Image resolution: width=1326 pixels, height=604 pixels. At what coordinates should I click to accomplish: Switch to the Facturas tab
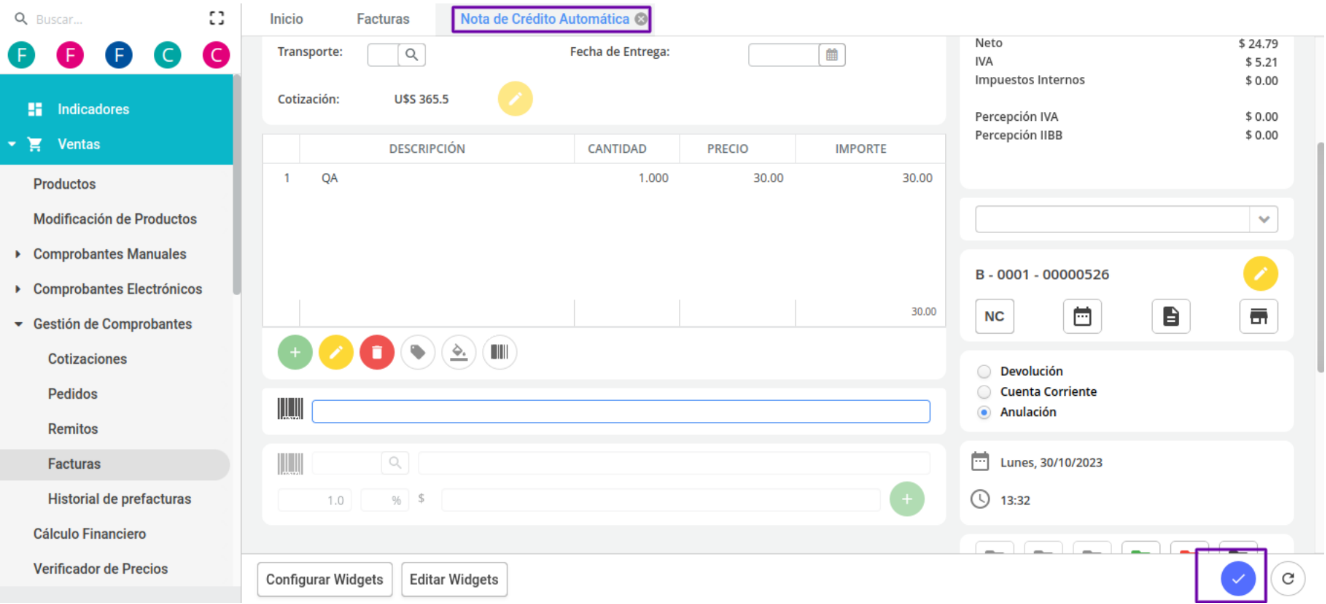pyautogui.click(x=383, y=19)
